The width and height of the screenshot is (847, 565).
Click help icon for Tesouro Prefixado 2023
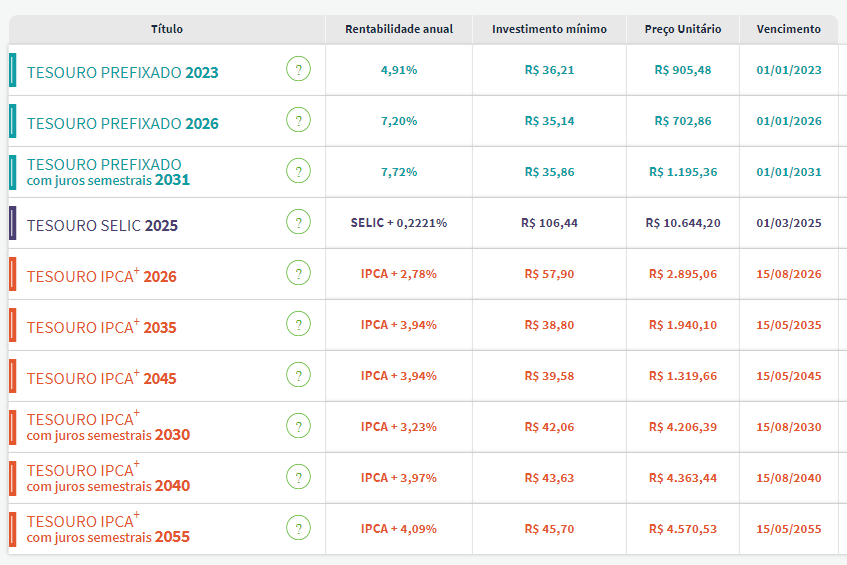pos(298,70)
